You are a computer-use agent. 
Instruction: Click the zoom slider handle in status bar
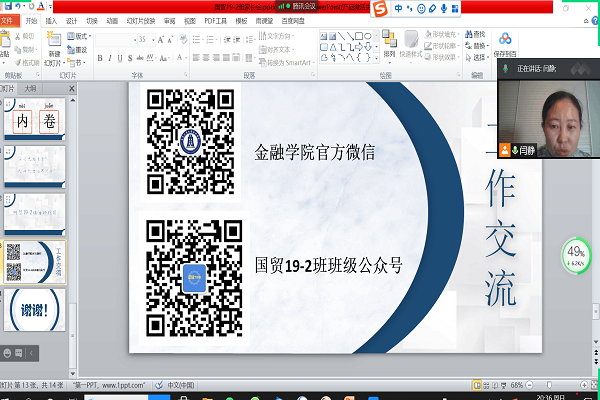[x=549, y=385]
